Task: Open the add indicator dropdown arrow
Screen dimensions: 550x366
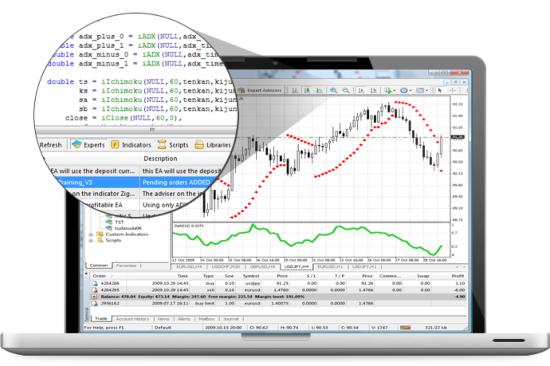Action: [x=395, y=91]
